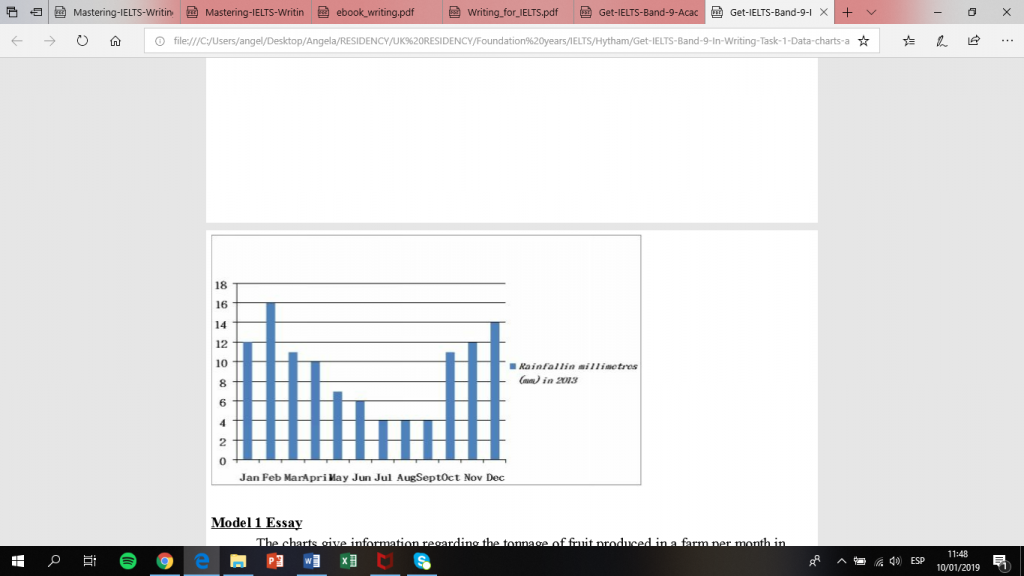The height and width of the screenshot is (576, 1024).
Task: Open Task View on the taskbar
Action: point(87,562)
